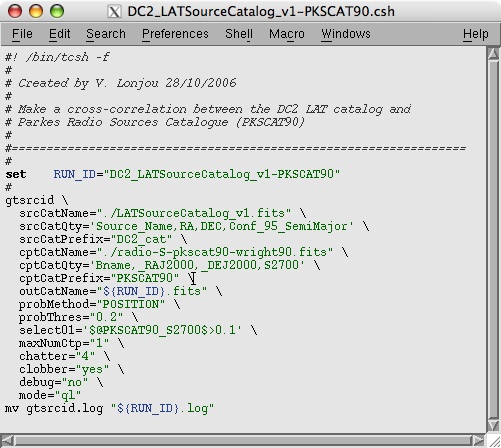Open the File menu
501x448 pixels.
pos(22,34)
